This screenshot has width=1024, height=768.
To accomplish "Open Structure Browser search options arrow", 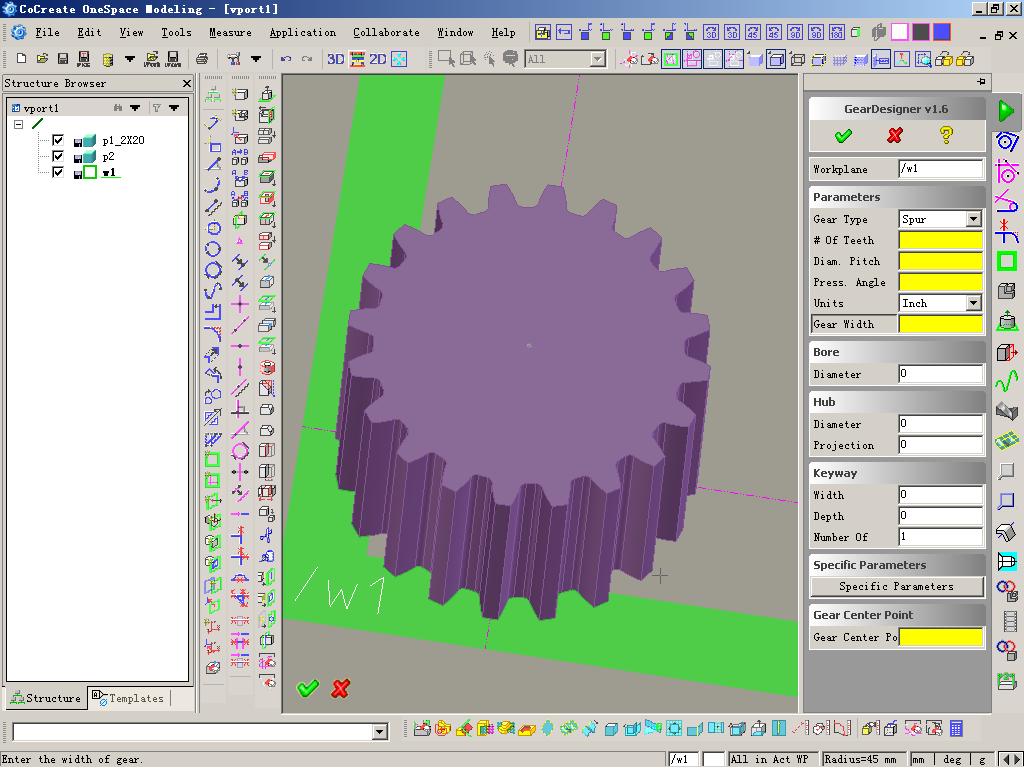I will (x=135, y=108).
